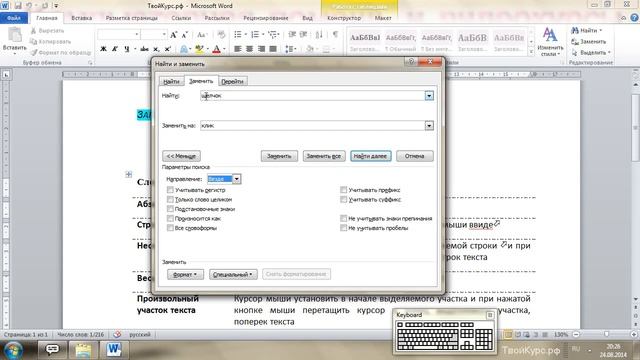
Task: Enable 'Подстановочные знаки' checkbox
Action: 170,209
